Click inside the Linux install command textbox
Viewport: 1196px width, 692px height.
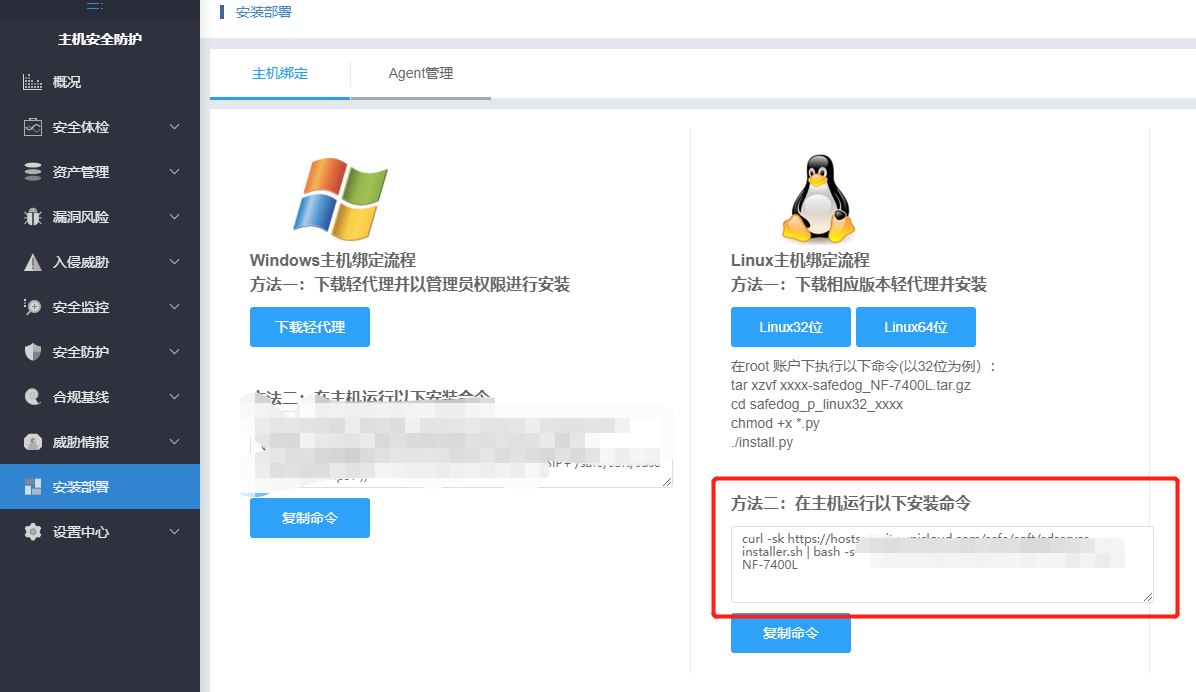pos(942,565)
